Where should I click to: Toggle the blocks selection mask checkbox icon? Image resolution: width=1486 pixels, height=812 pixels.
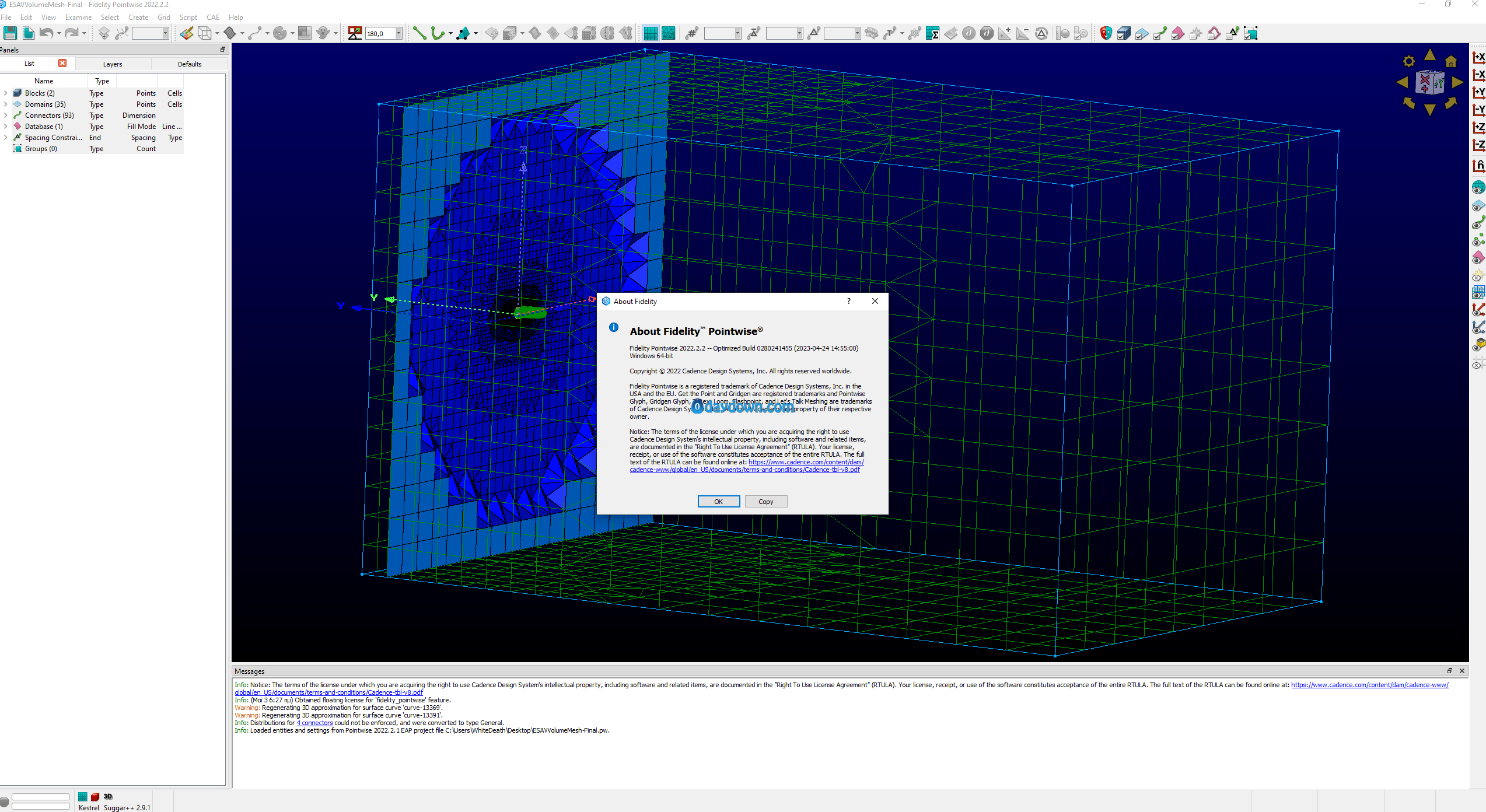(x=1124, y=33)
